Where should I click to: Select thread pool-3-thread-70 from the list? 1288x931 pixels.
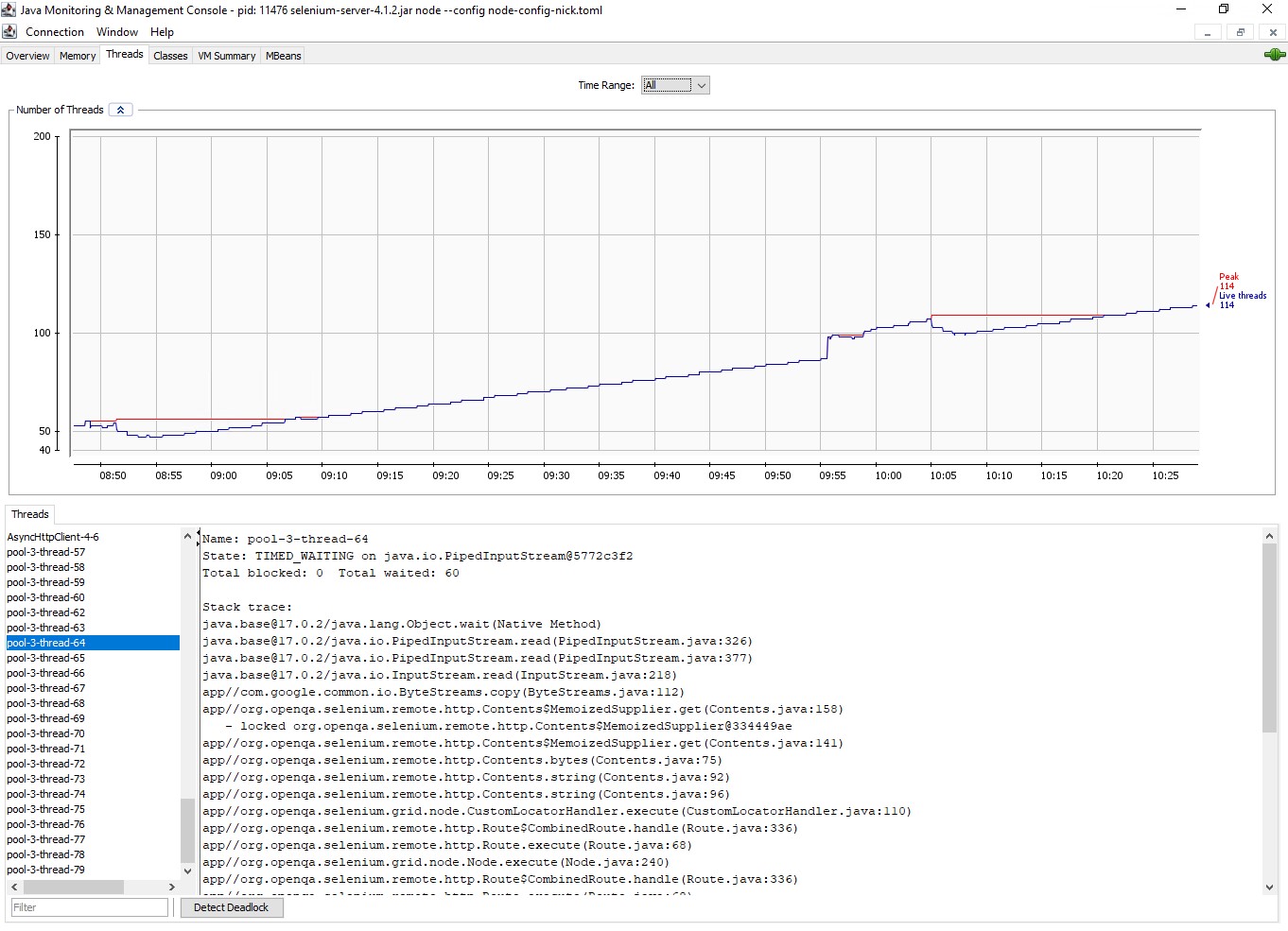(x=45, y=733)
